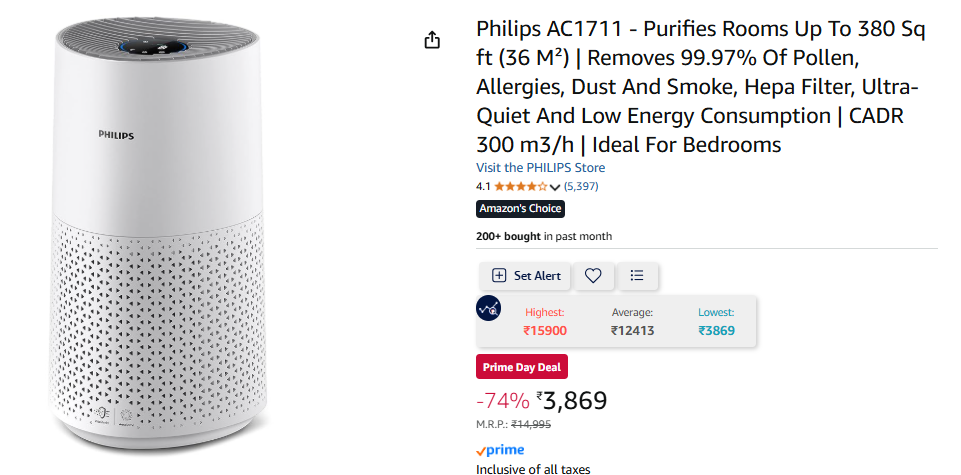
Task: Click the Average price ₹12413 value
Action: pyautogui.click(x=632, y=331)
